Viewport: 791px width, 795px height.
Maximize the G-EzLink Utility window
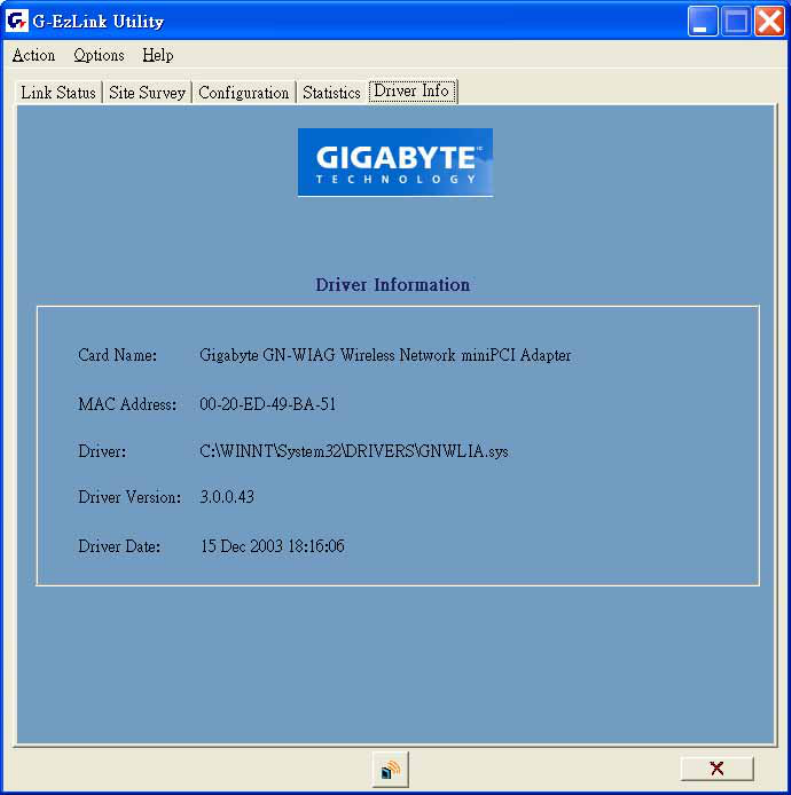pyautogui.click(x=736, y=21)
